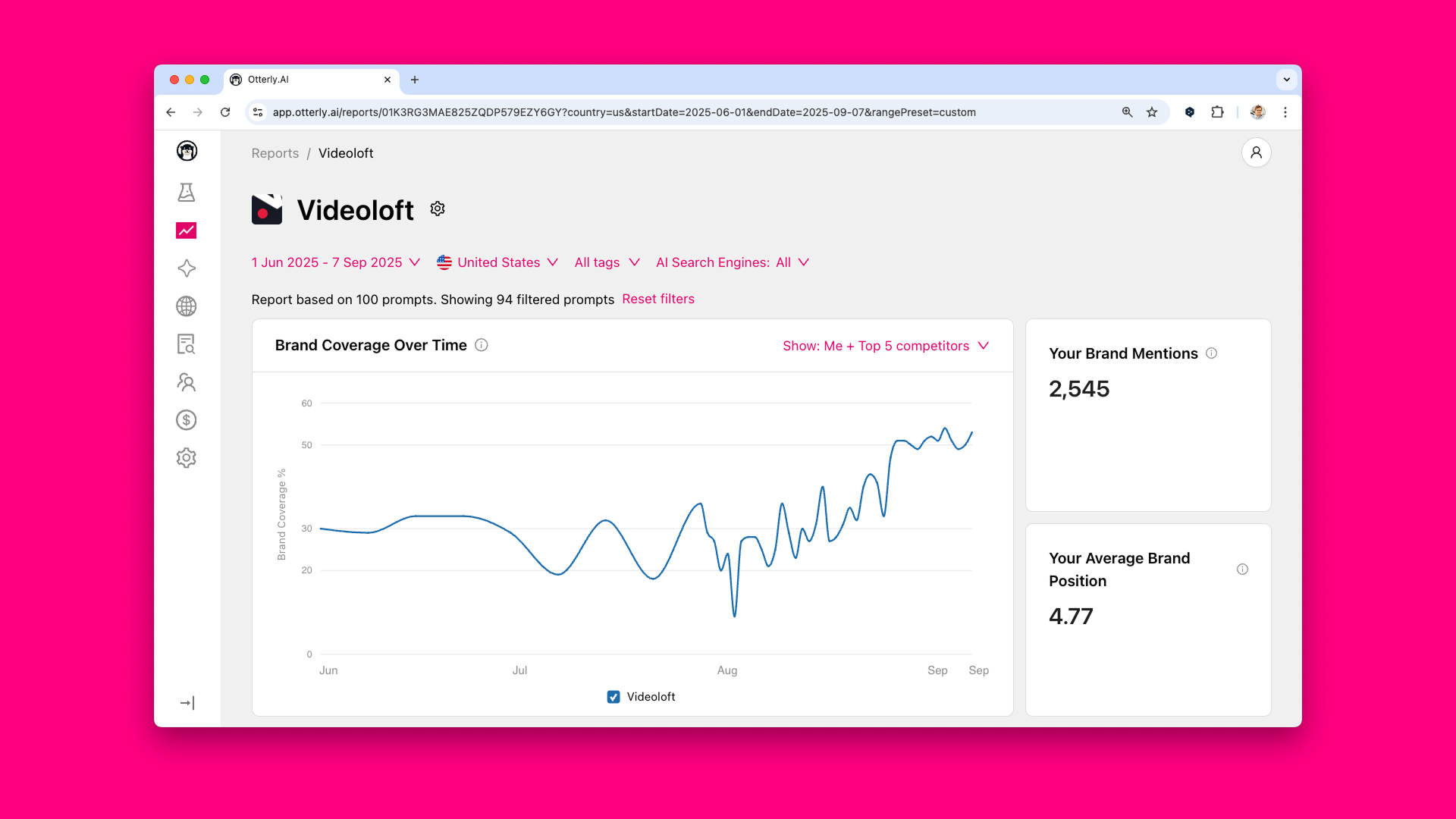Change the United States country filter
Image resolution: width=1456 pixels, height=819 pixels.
pyautogui.click(x=497, y=262)
